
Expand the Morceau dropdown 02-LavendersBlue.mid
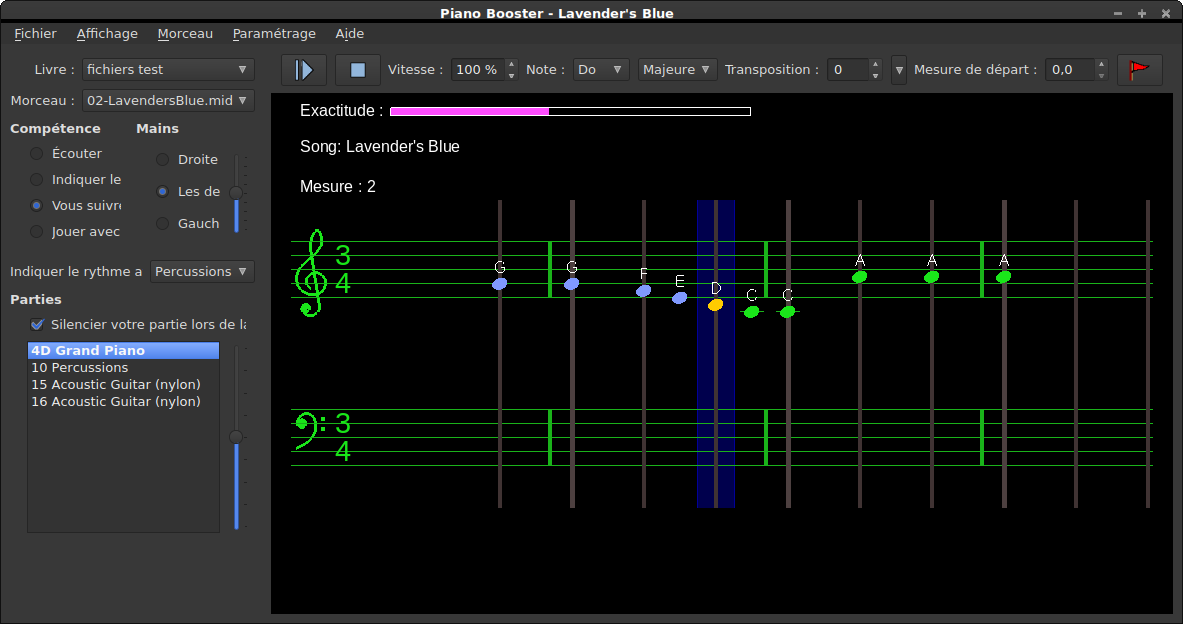[x=167, y=101]
